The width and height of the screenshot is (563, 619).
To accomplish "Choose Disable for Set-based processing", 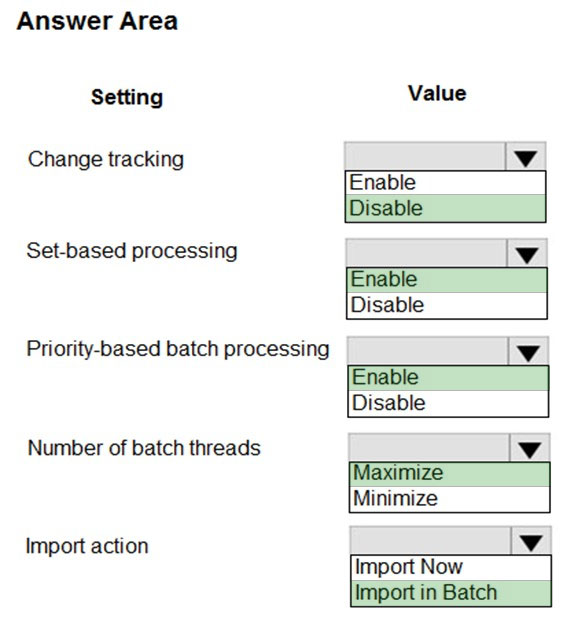I will click(x=447, y=305).
